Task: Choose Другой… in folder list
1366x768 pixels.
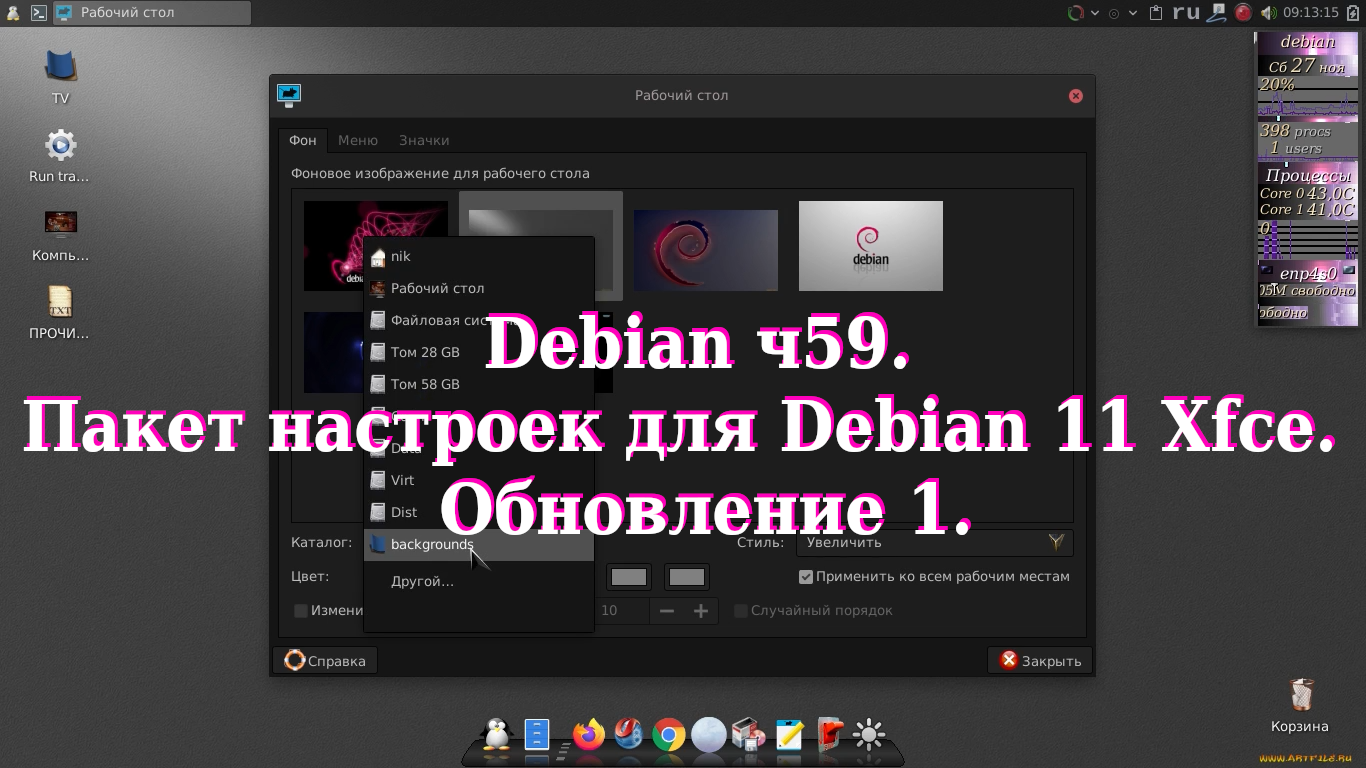Action: pos(479,582)
